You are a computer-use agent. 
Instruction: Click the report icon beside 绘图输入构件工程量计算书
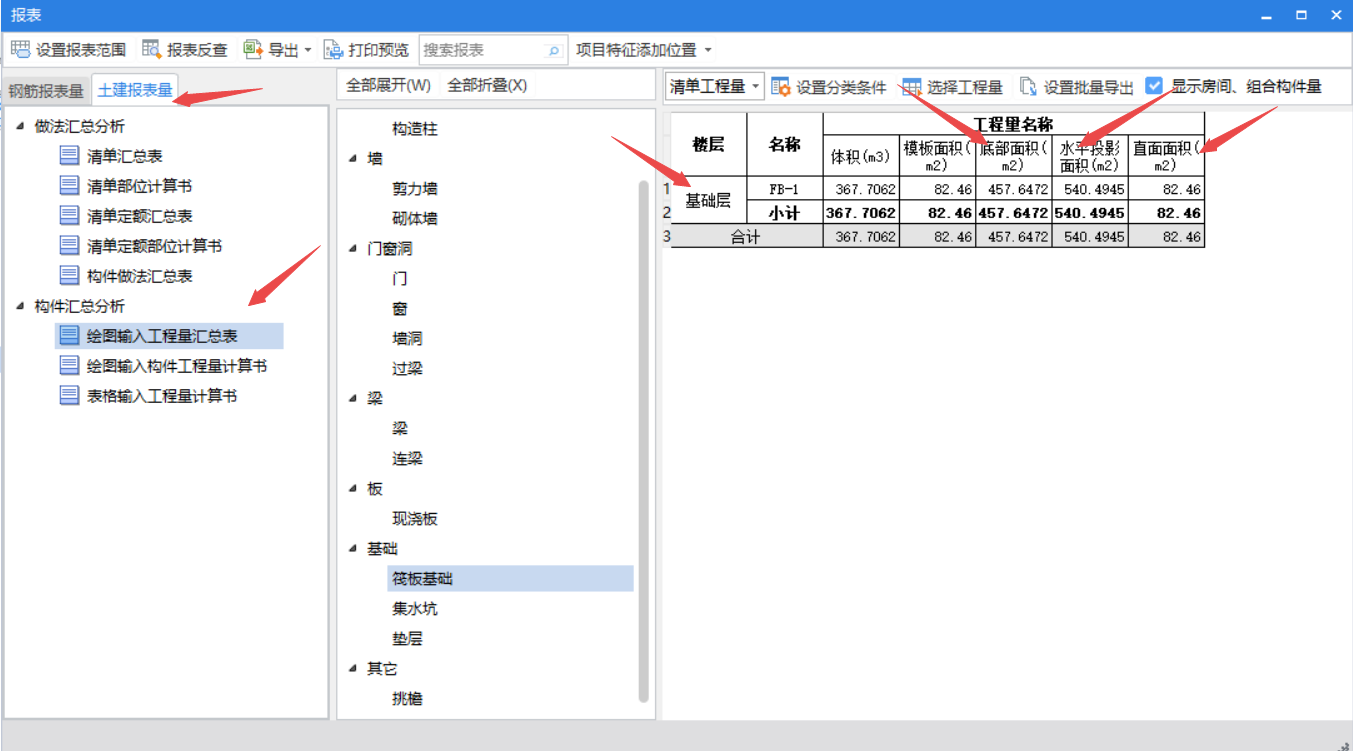click(x=69, y=365)
